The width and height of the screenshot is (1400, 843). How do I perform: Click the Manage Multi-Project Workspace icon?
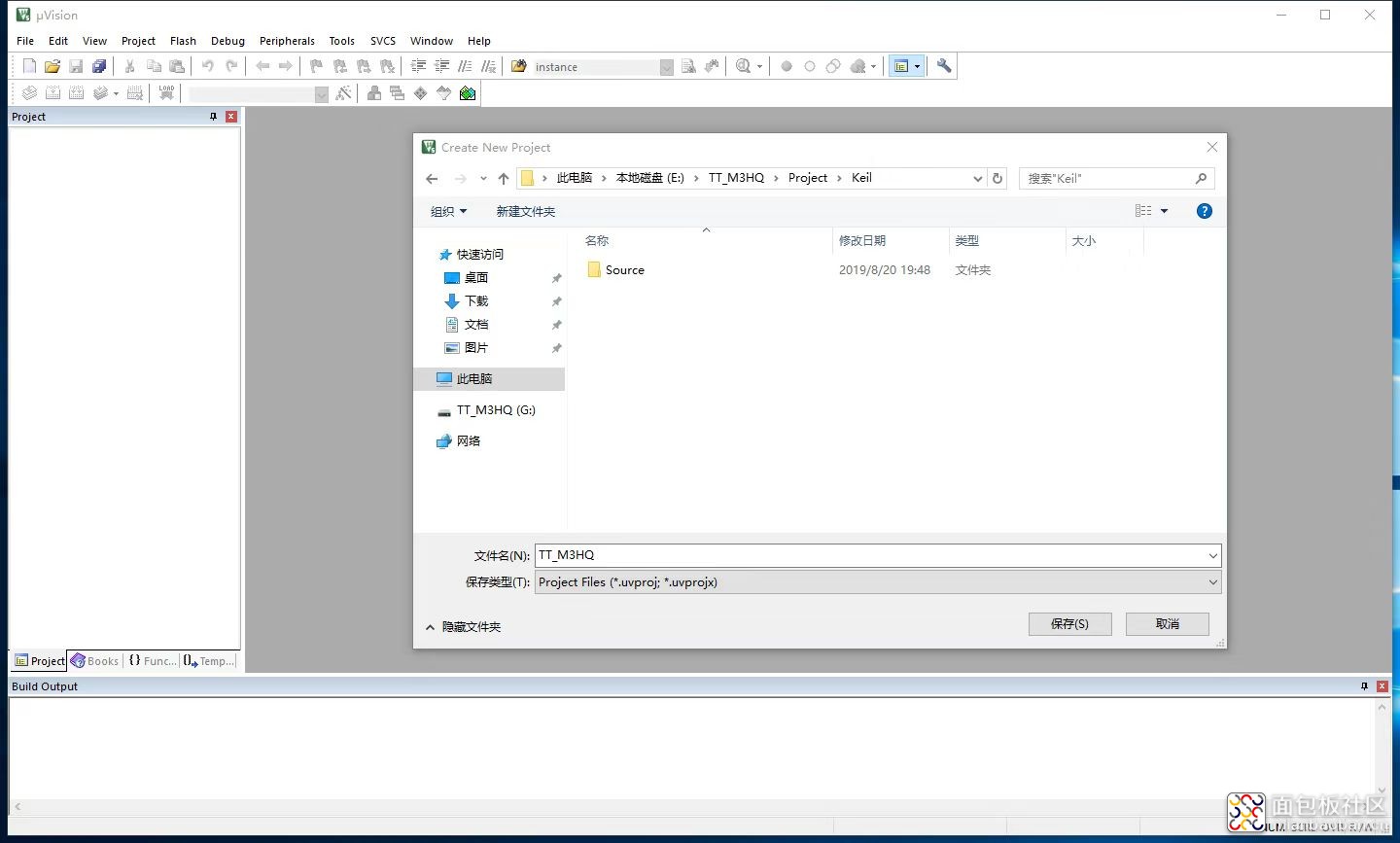pos(397,93)
